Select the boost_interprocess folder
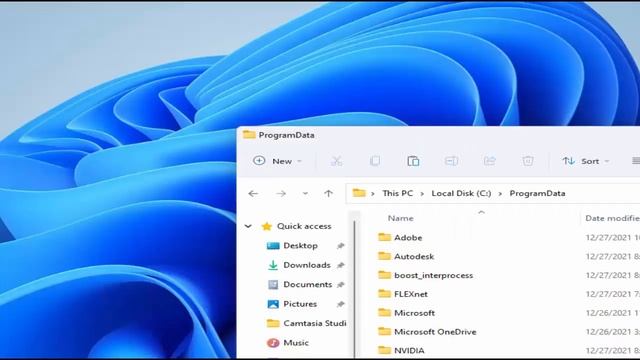The height and width of the screenshot is (360, 640). coord(433,276)
